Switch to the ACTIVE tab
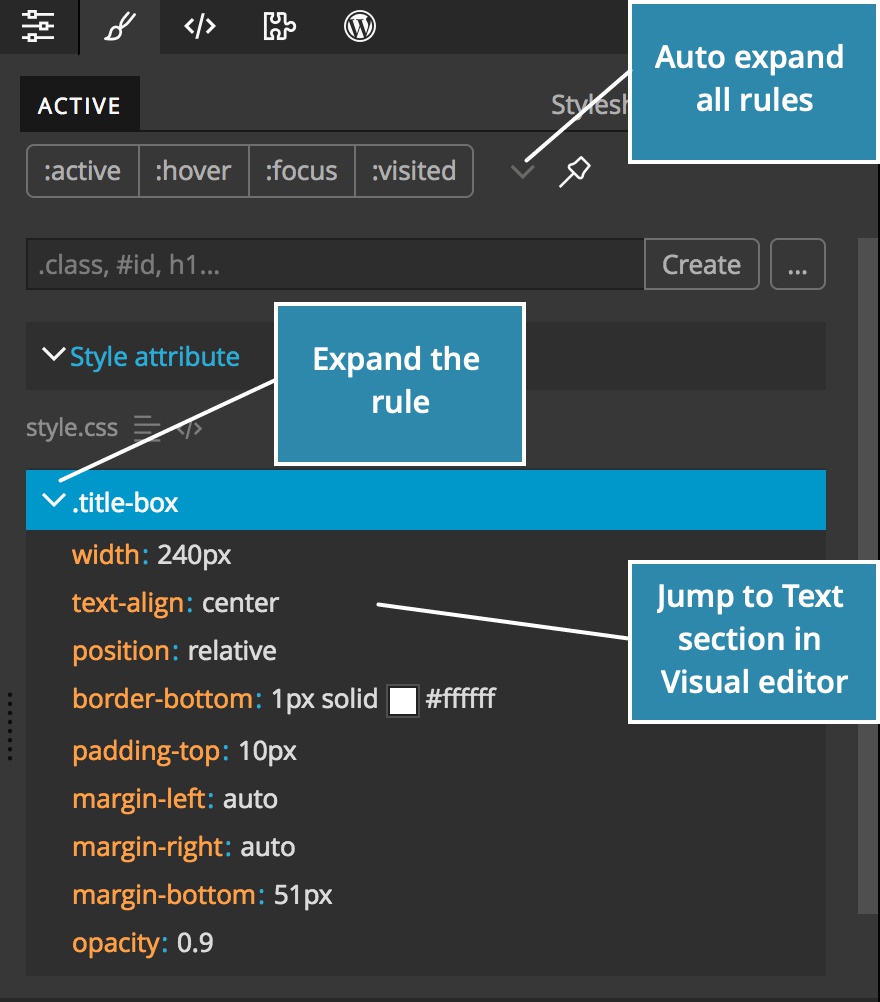Screen dimensions: 880x1002 point(79,103)
